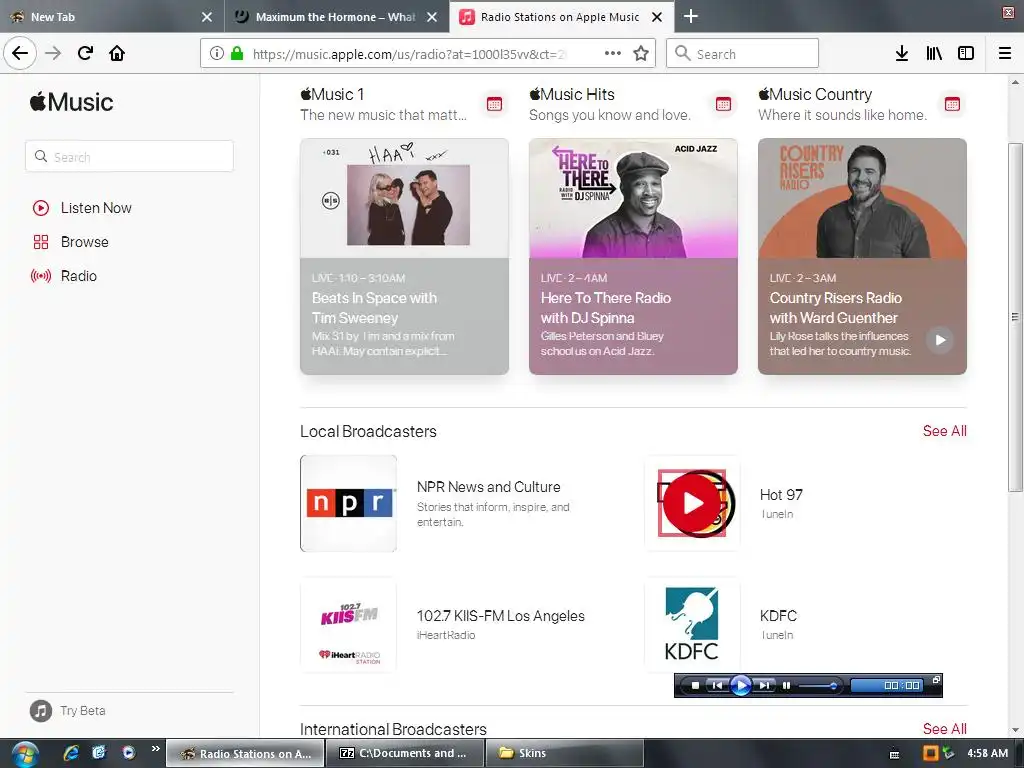Click the browser forward arrow

pyautogui.click(x=53, y=53)
